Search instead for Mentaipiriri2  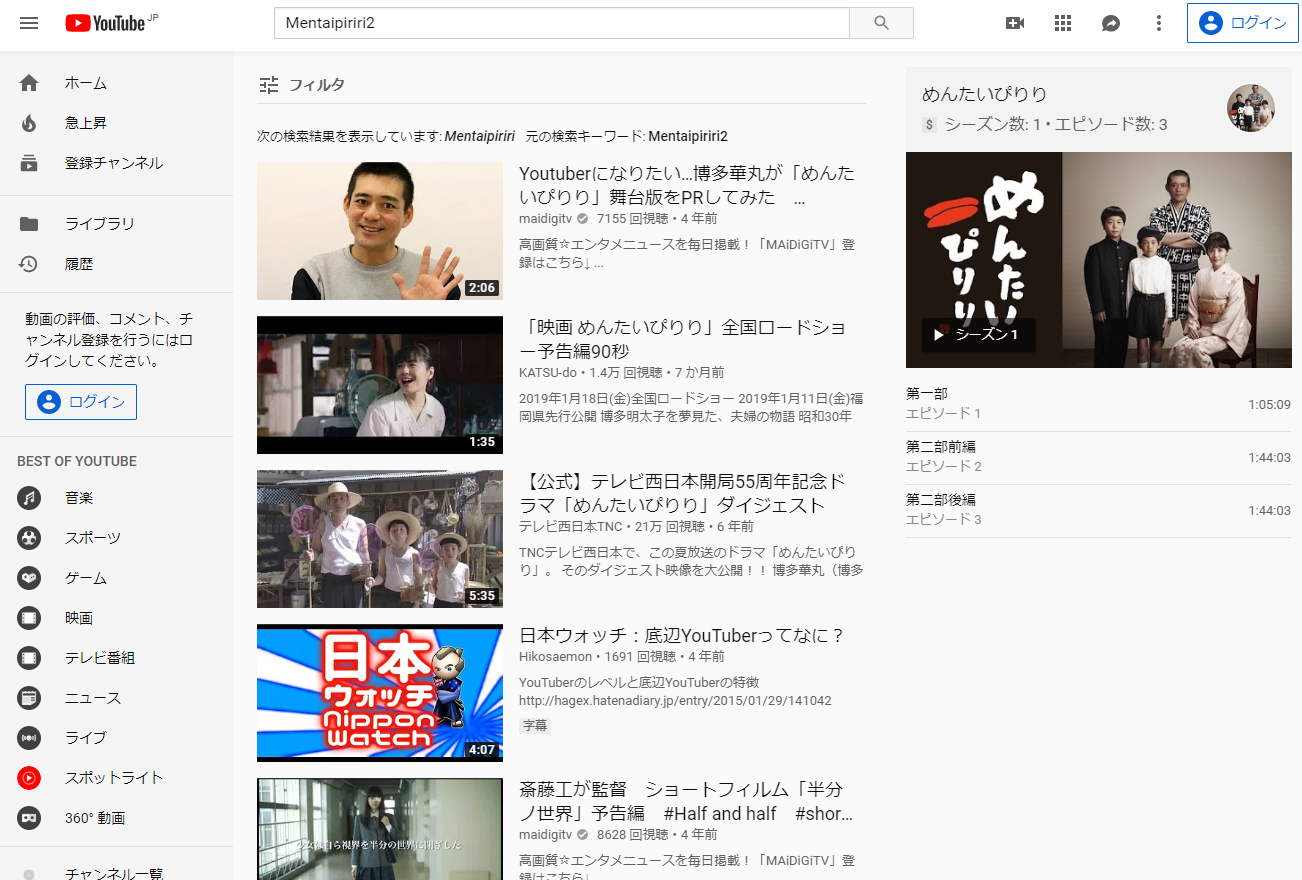click(x=688, y=136)
